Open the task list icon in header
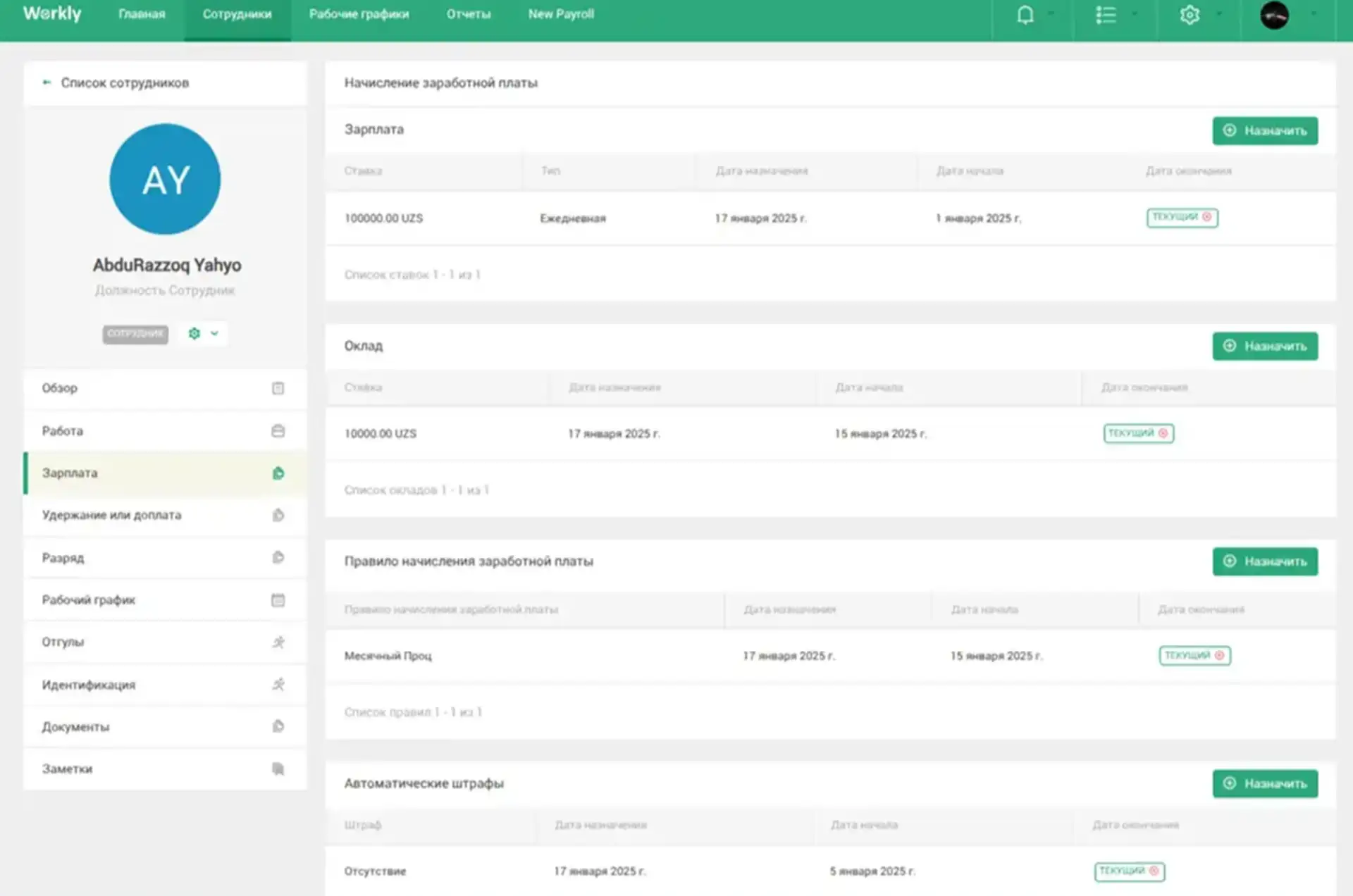Screen dimensions: 1353x896 click(x=1106, y=15)
